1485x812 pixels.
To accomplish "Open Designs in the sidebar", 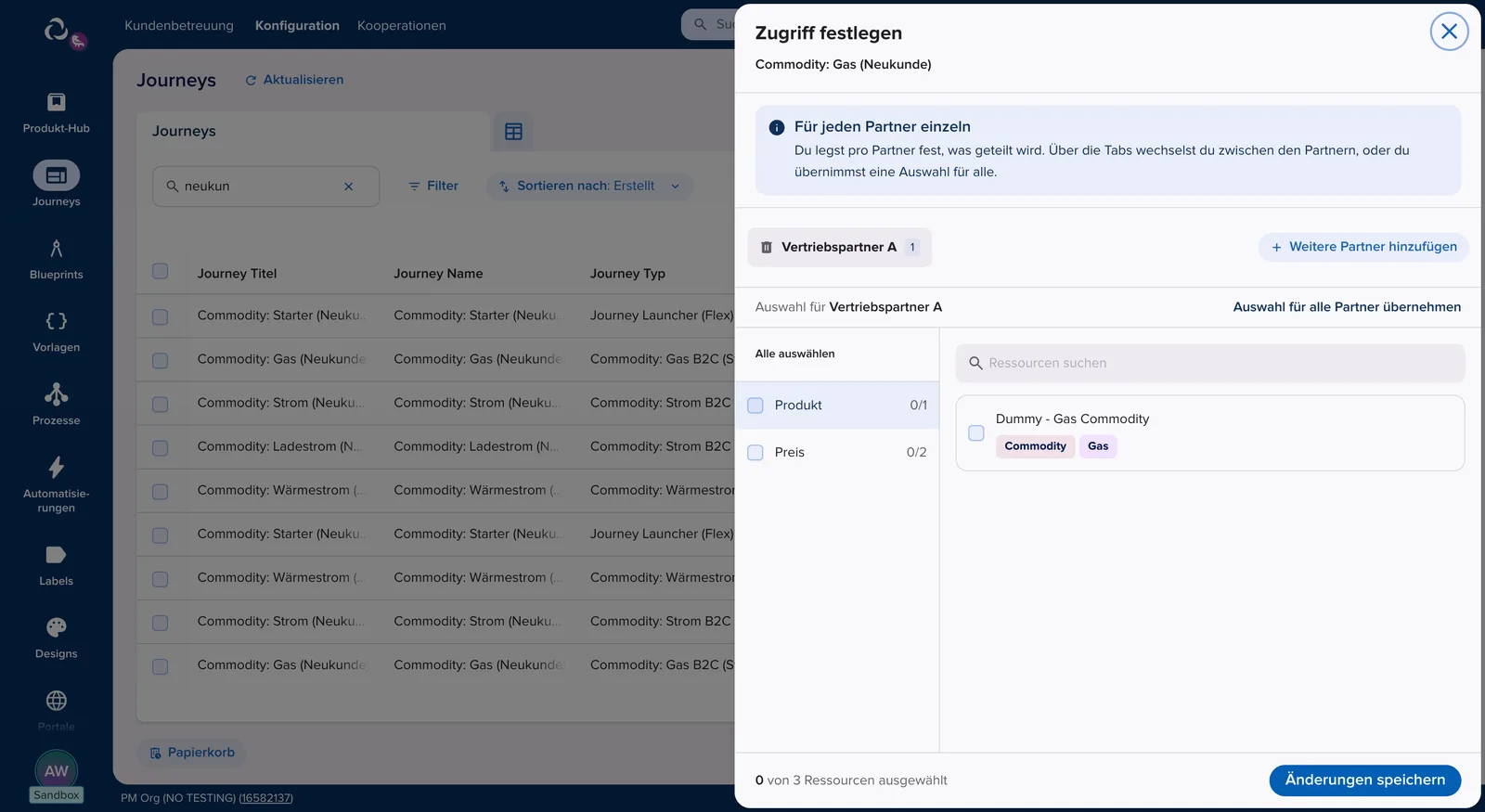I will (x=56, y=638).
